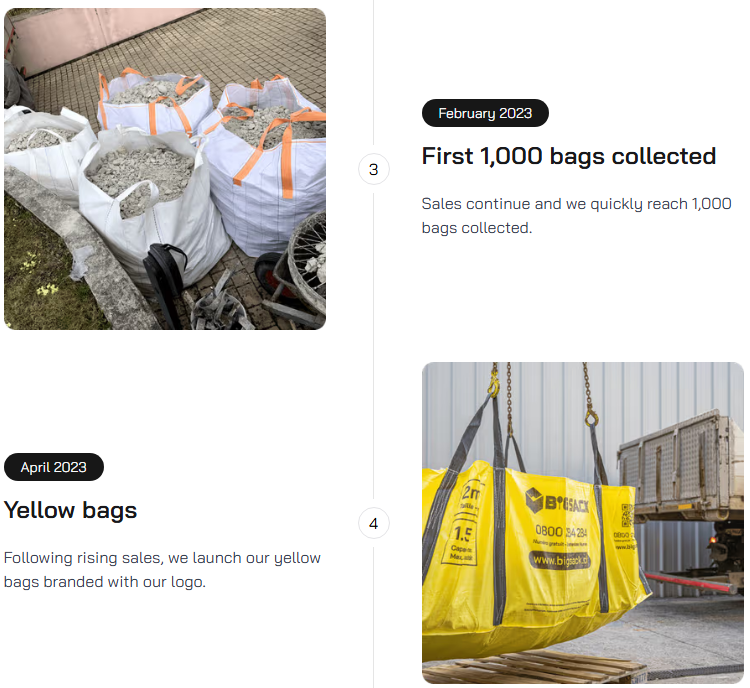Click the "First 1,000 bags collected" heading

569,156
